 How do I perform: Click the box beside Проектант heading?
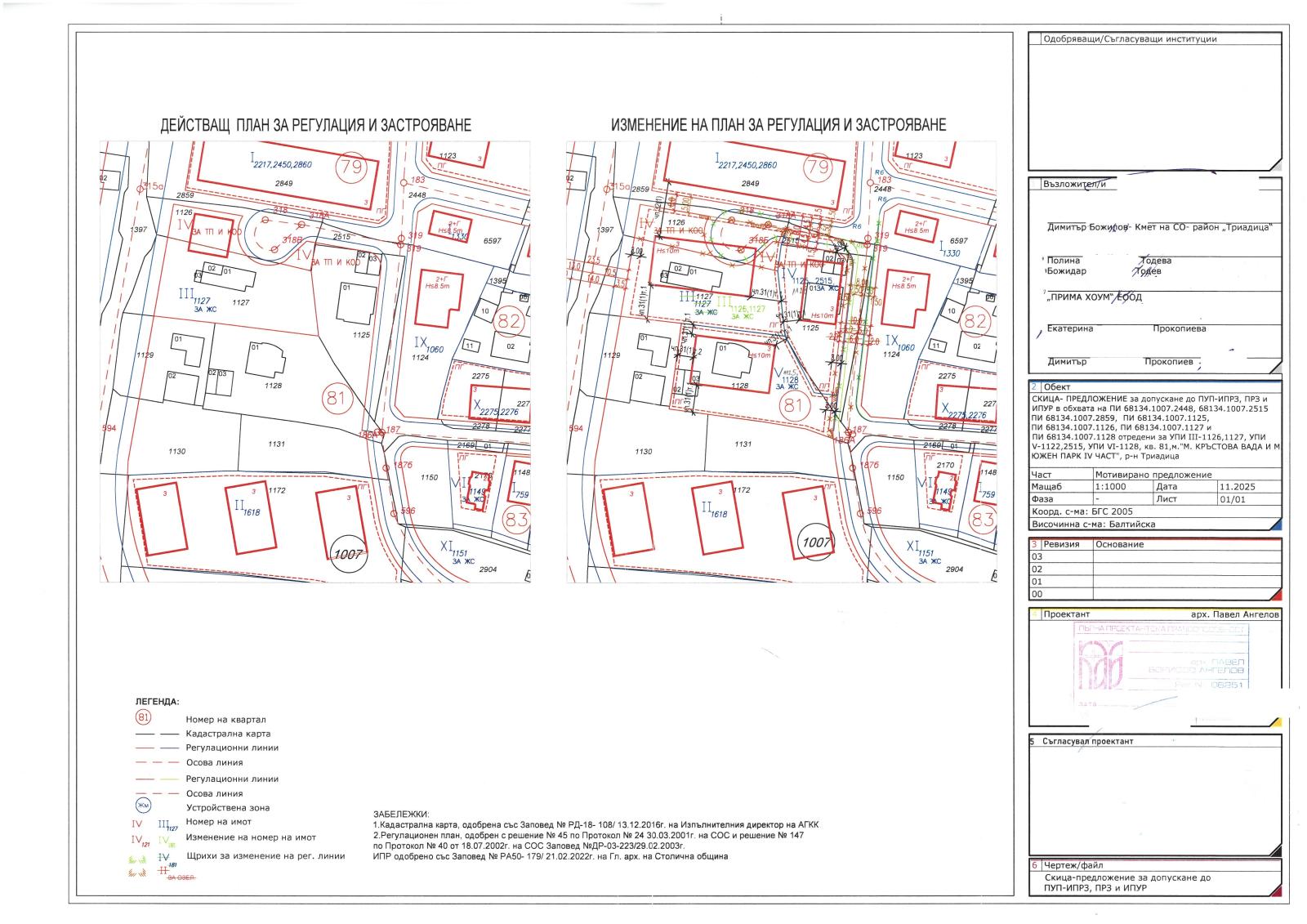coord(1036,614)
